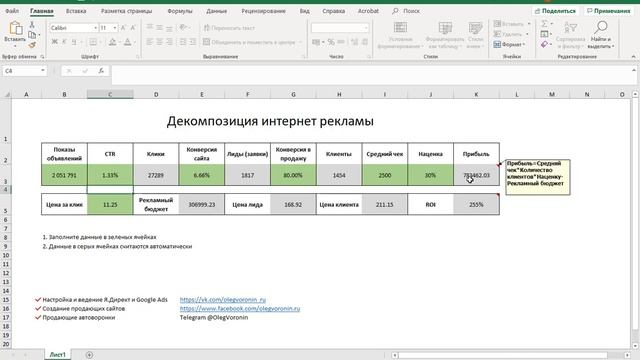The image size is (640, 360).
Task: Open the facebook.com/olegvoronin.ru link
Action: pos(240,309)
